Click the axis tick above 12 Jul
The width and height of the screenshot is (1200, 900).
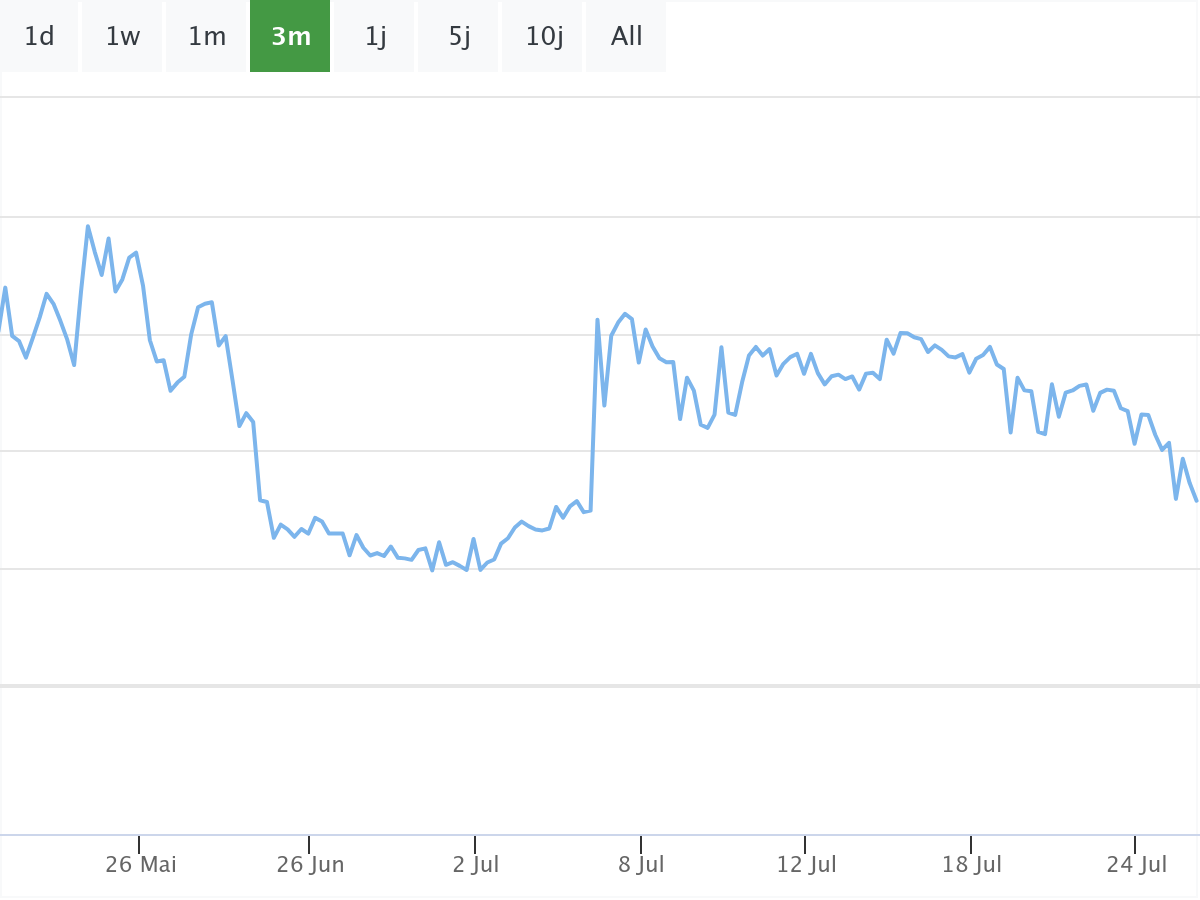[x=805, y=844]
